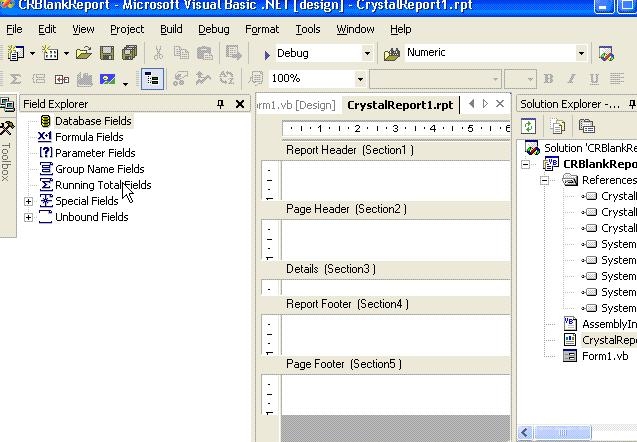Screen dimensions: 637x442
Task: Click the Save All toolbar icon
Action: point(127,53)
